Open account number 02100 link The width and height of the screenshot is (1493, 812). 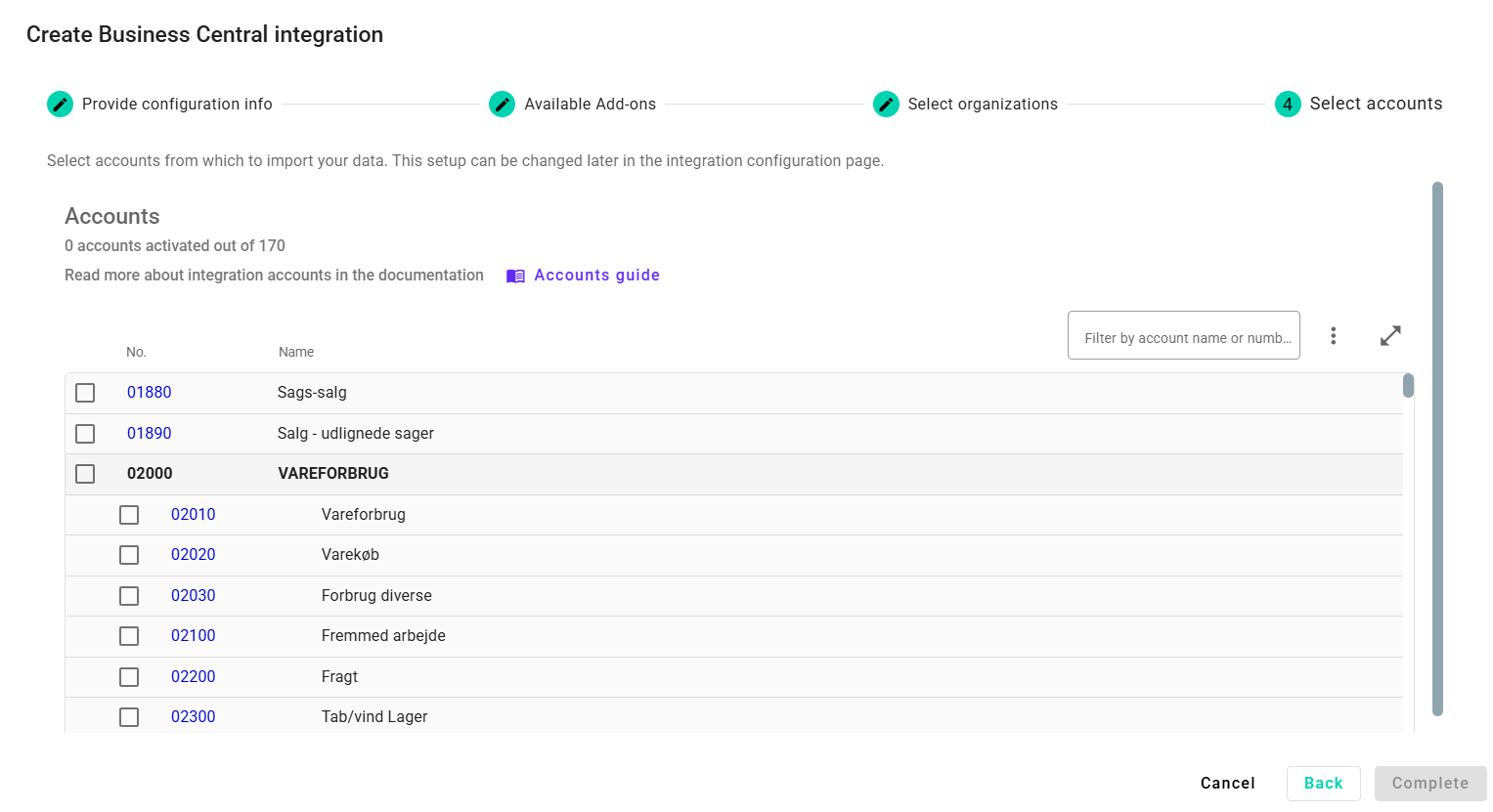click(193, 636)
